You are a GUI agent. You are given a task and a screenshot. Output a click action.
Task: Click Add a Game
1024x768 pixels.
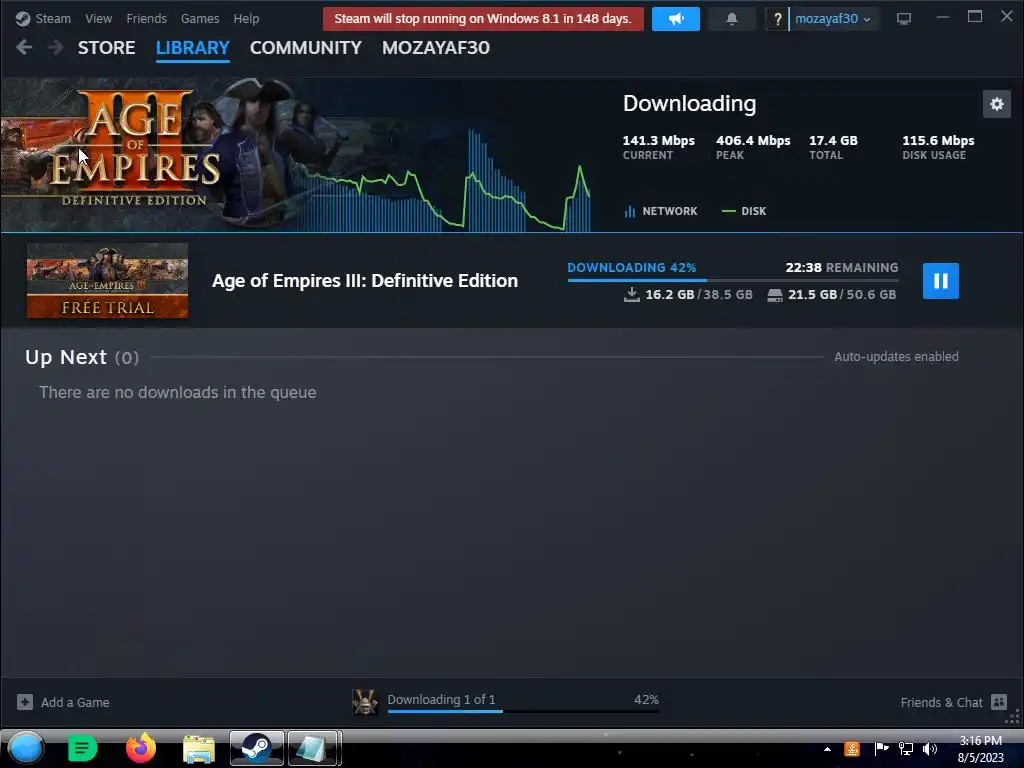pos(75,703)
